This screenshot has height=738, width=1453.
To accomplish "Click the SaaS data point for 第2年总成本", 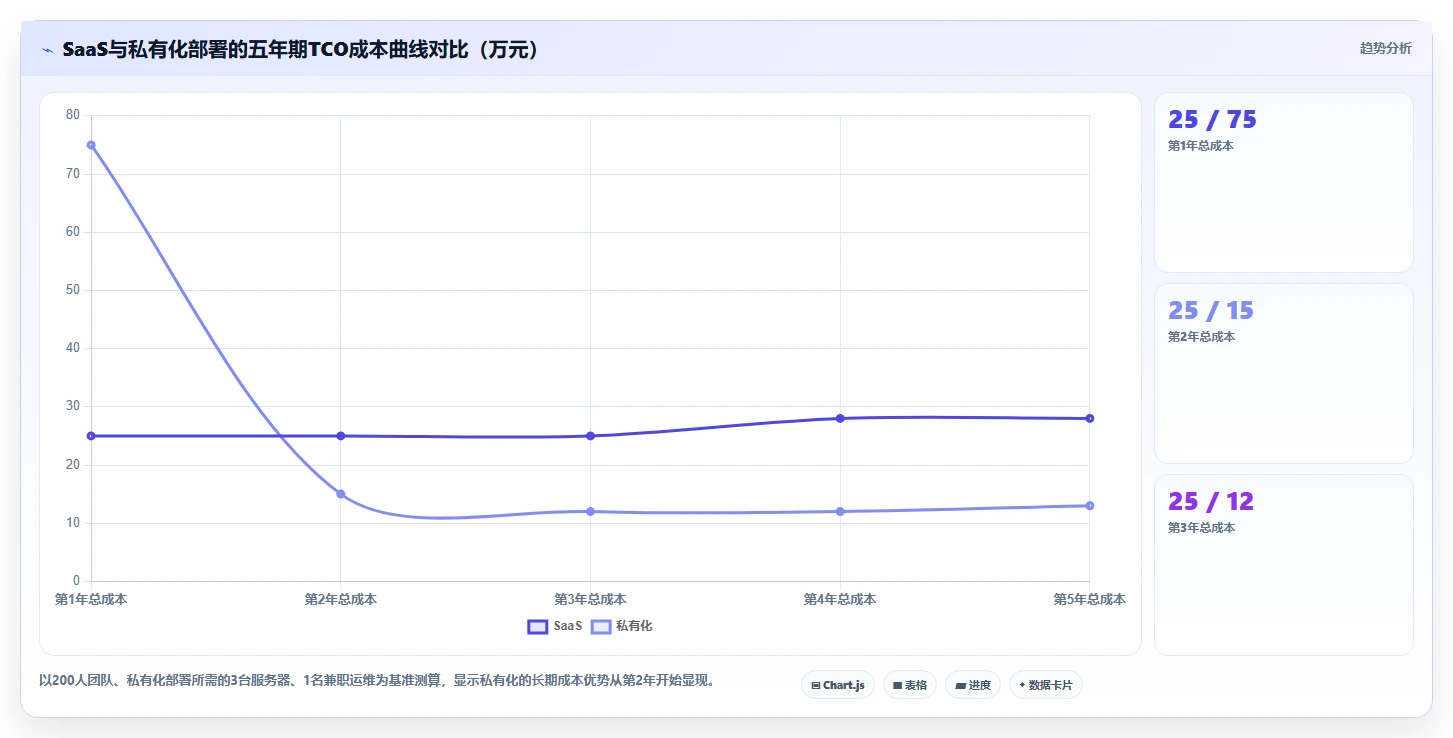I will pyautogui.click(x=341, y=436).
